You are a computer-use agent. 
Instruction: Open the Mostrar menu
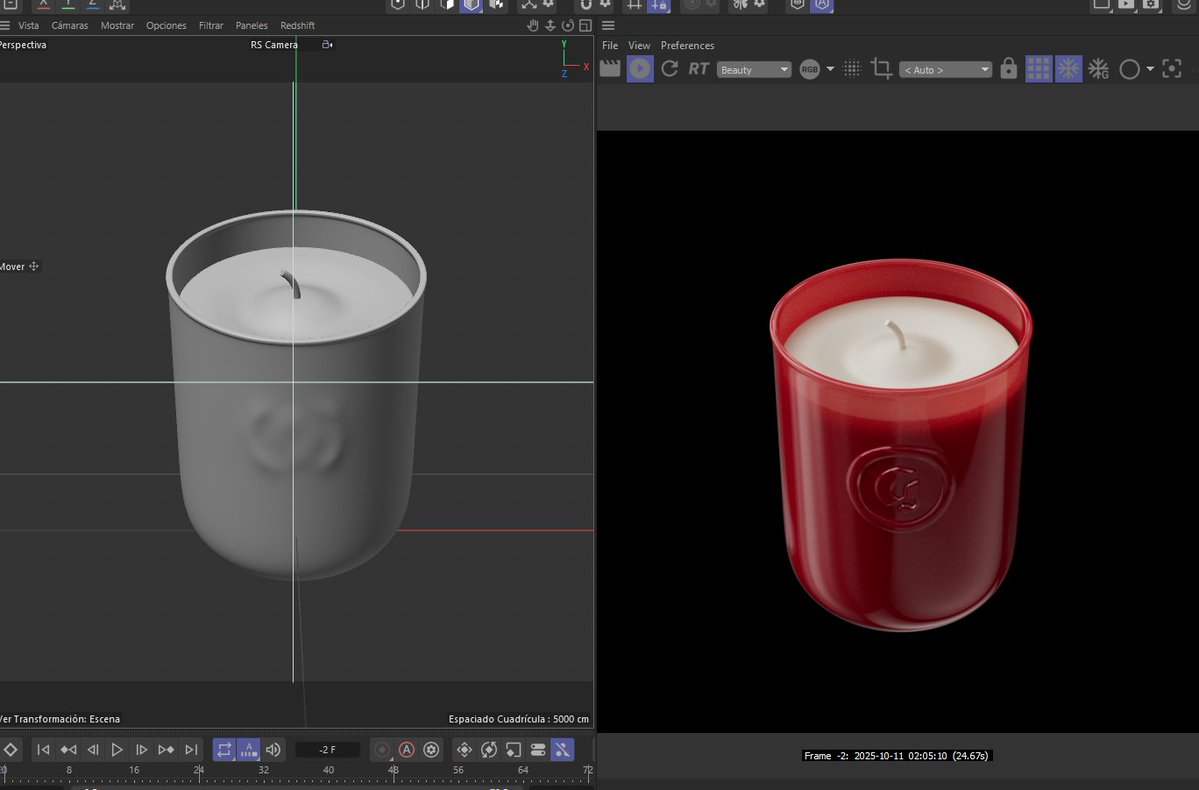[x=117, y=25]
